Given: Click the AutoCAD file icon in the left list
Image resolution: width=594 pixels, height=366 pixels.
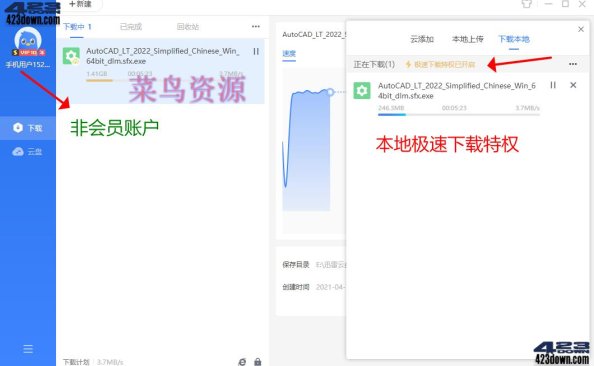Looking at the screenshot, I should coord(71,56).
